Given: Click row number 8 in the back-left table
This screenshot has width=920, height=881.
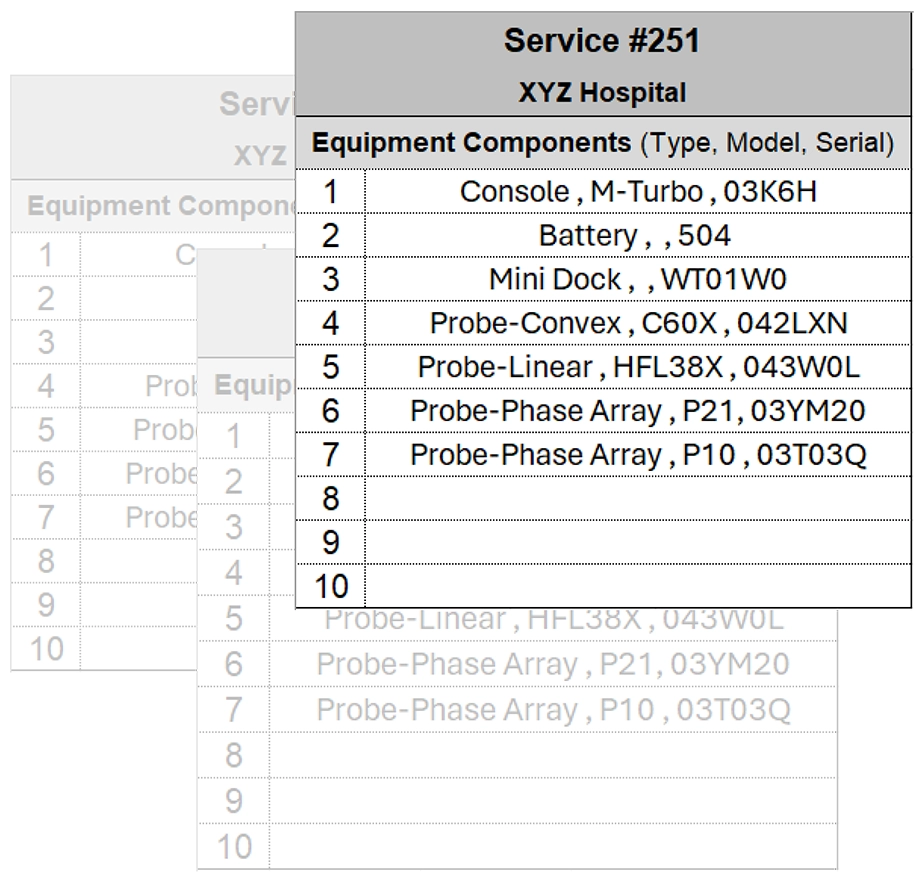Looking at the screenshot, I should [x=46, y=561].
